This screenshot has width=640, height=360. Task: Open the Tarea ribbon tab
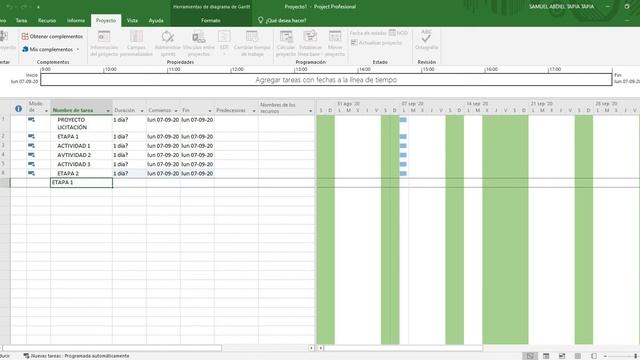pyautogui.click(x=21, y=20)
